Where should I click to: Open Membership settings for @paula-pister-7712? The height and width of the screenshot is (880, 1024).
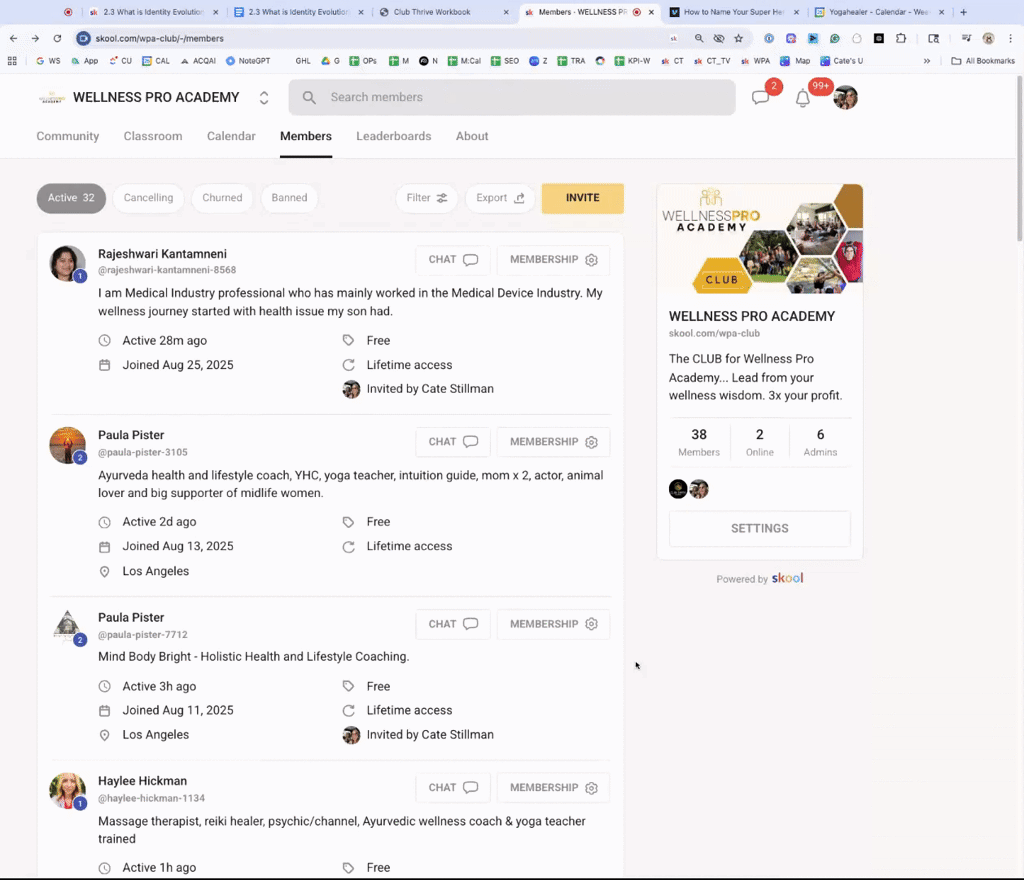553,624
